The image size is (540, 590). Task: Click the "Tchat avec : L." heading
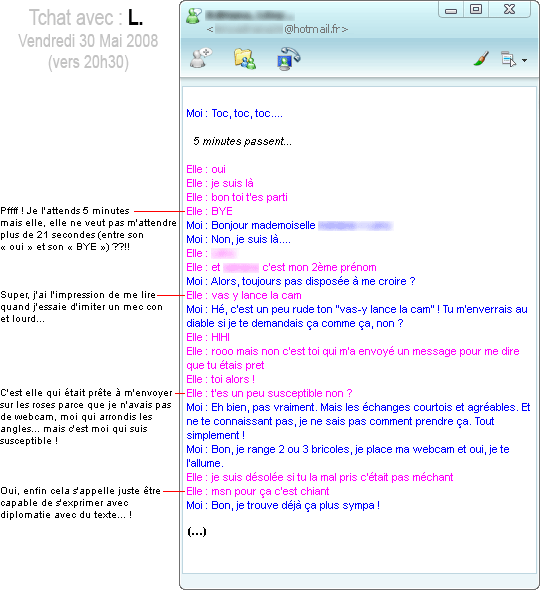pos(86,17)
